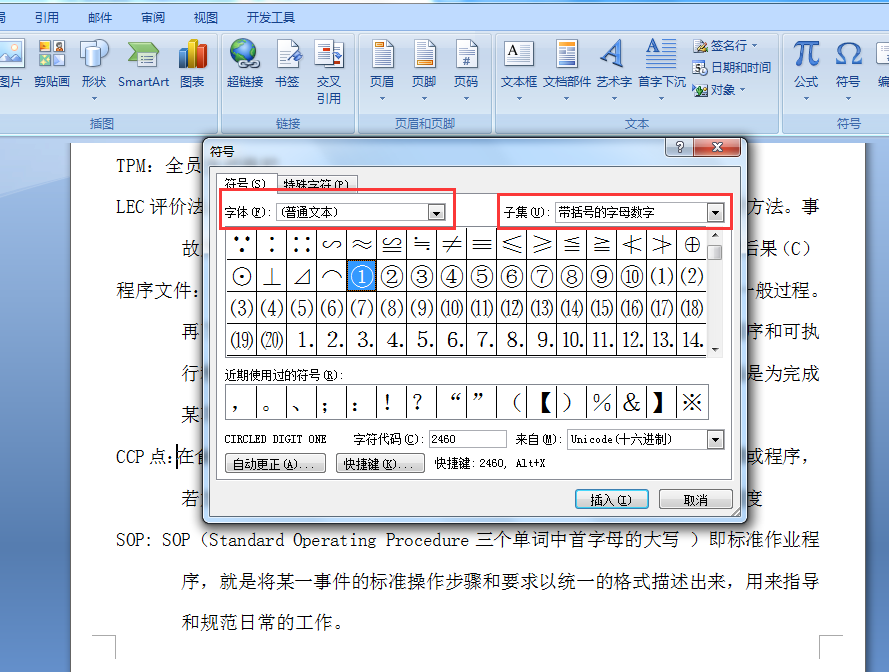This screenshot has width=889, height=672.
Task: Open the 页眉 header menu
Action: click(x=382, y=70)
